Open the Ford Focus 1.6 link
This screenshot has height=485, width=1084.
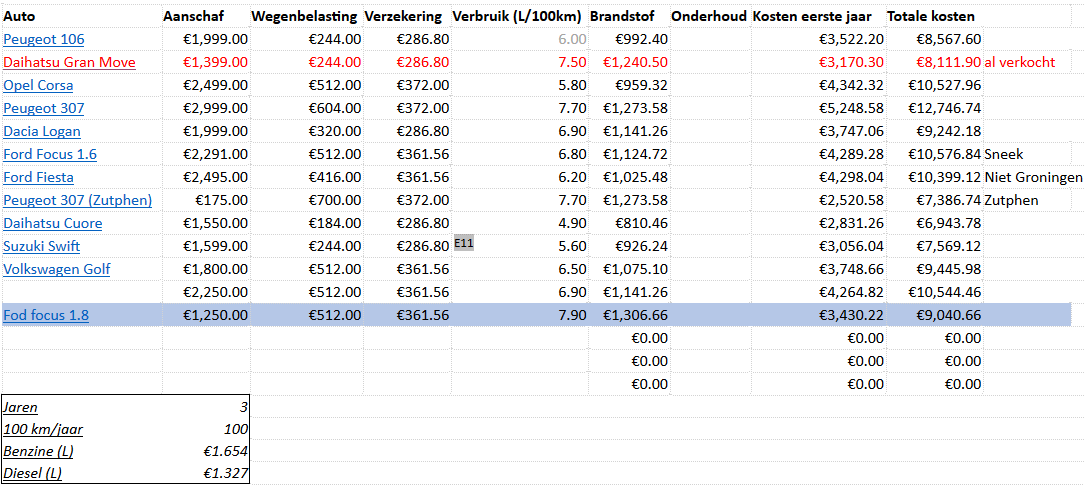pyautogui.click(x=50, y=154)
